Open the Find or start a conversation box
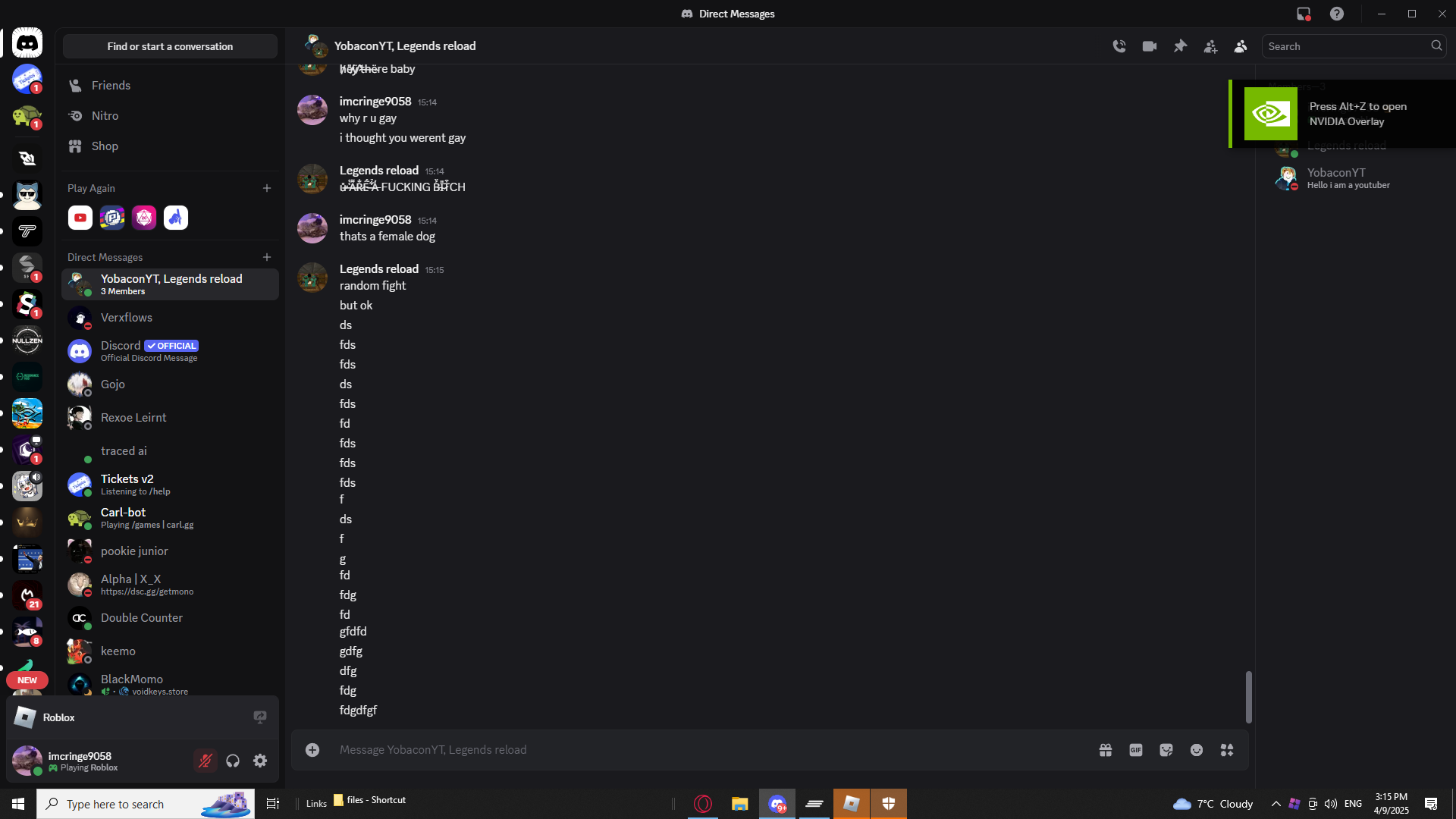This screenshot has width=1456, height=819. [170, 46]
